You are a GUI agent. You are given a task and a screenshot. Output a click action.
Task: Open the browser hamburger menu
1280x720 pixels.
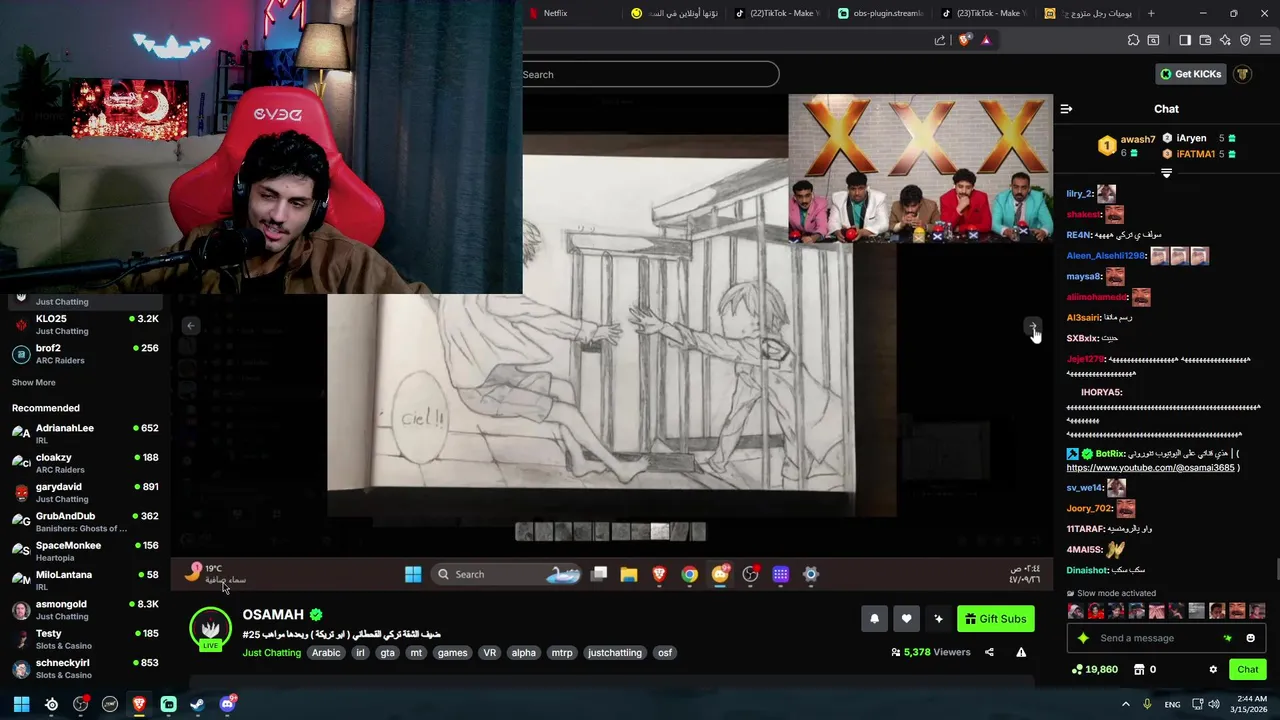1266,40
